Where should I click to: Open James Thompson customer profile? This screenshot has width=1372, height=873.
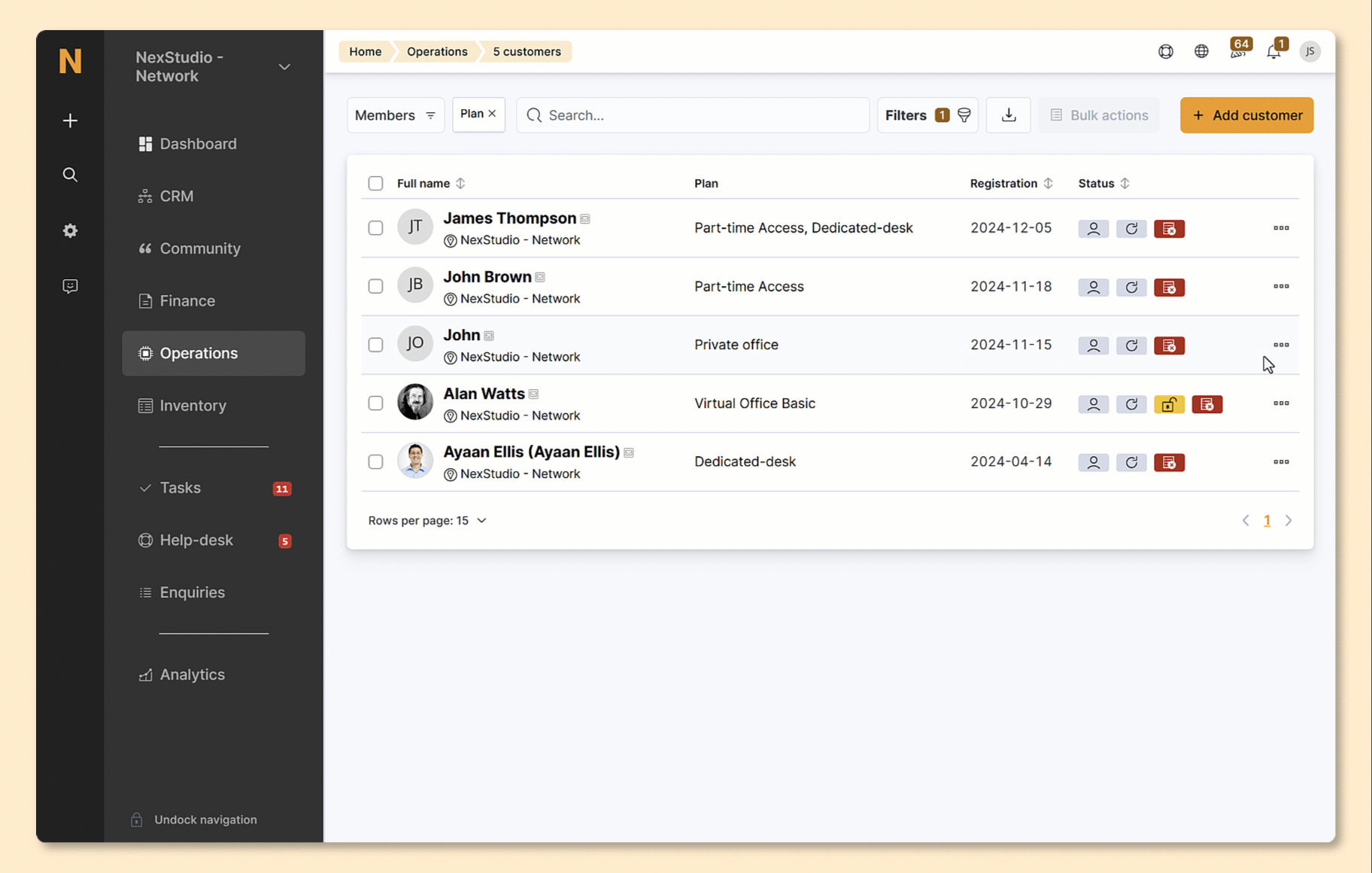509,218
